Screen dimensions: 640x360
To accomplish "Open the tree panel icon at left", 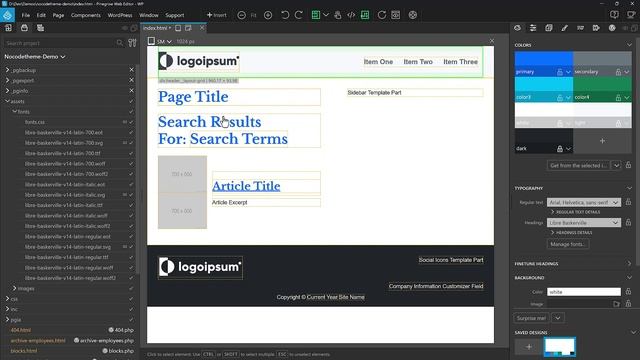I will [x=40, y=28].
